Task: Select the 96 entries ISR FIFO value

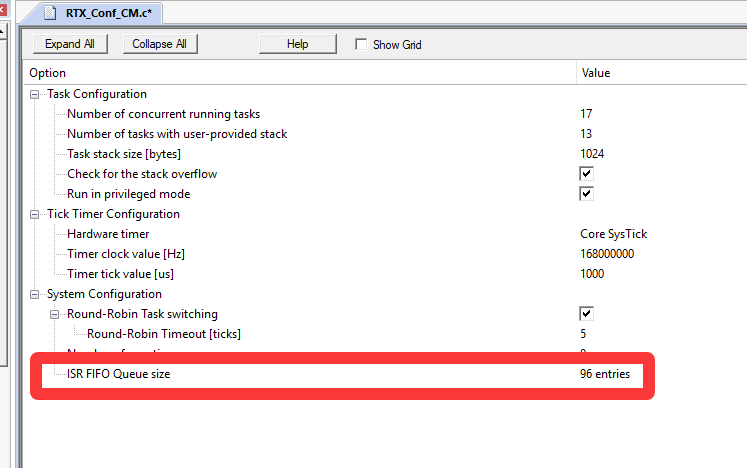Action: coord(604,374)
